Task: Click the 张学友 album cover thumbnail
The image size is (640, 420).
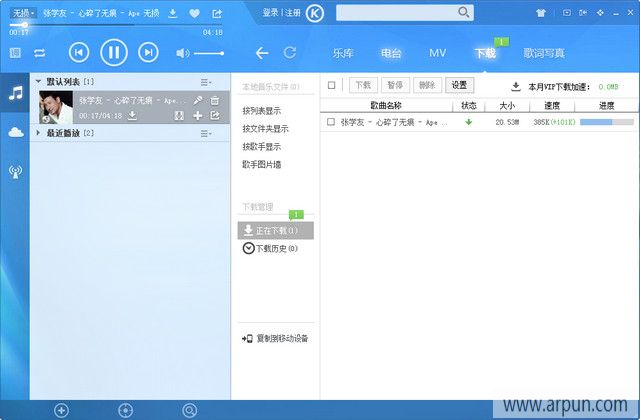Action: (56, 107)
